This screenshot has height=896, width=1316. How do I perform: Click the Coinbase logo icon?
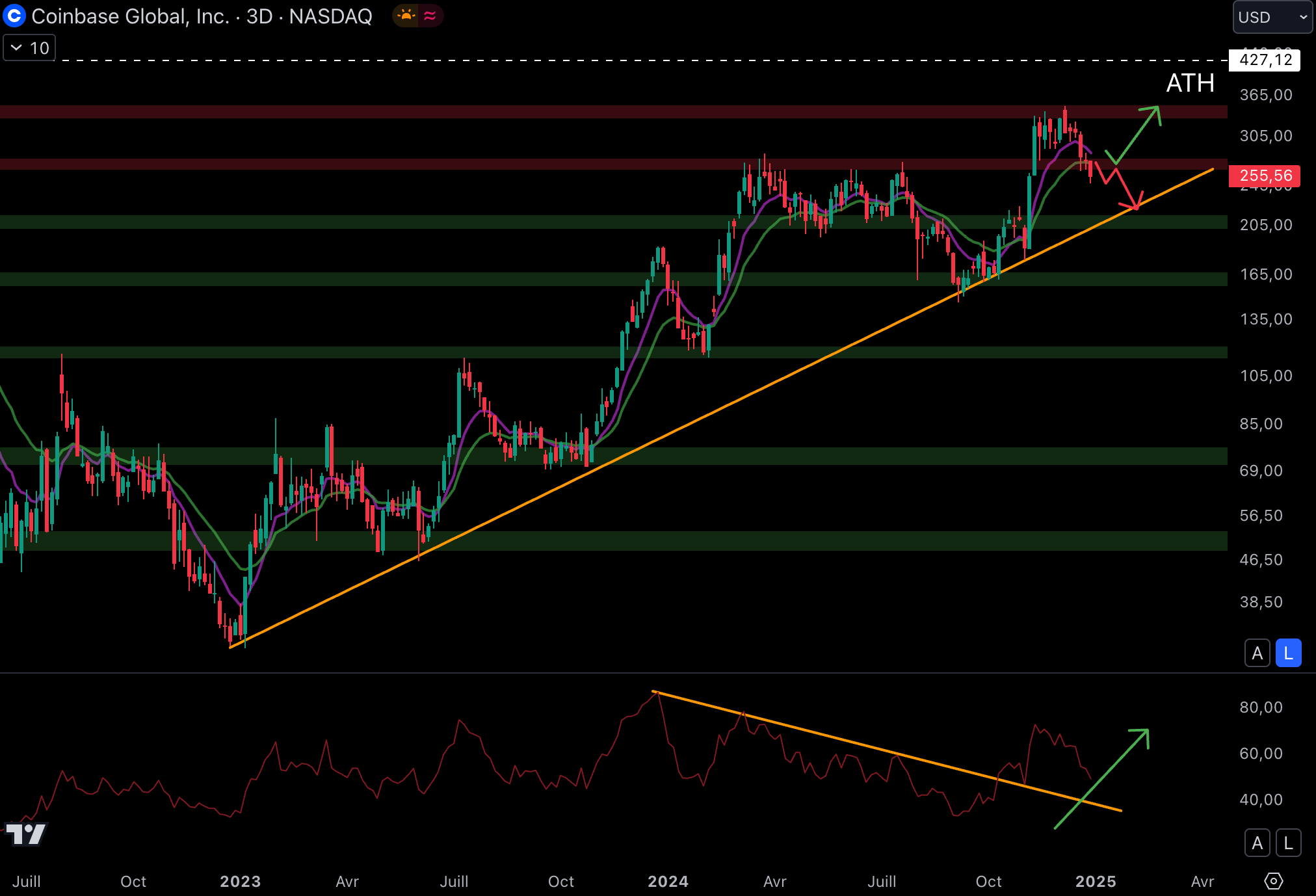click(14, 16)
